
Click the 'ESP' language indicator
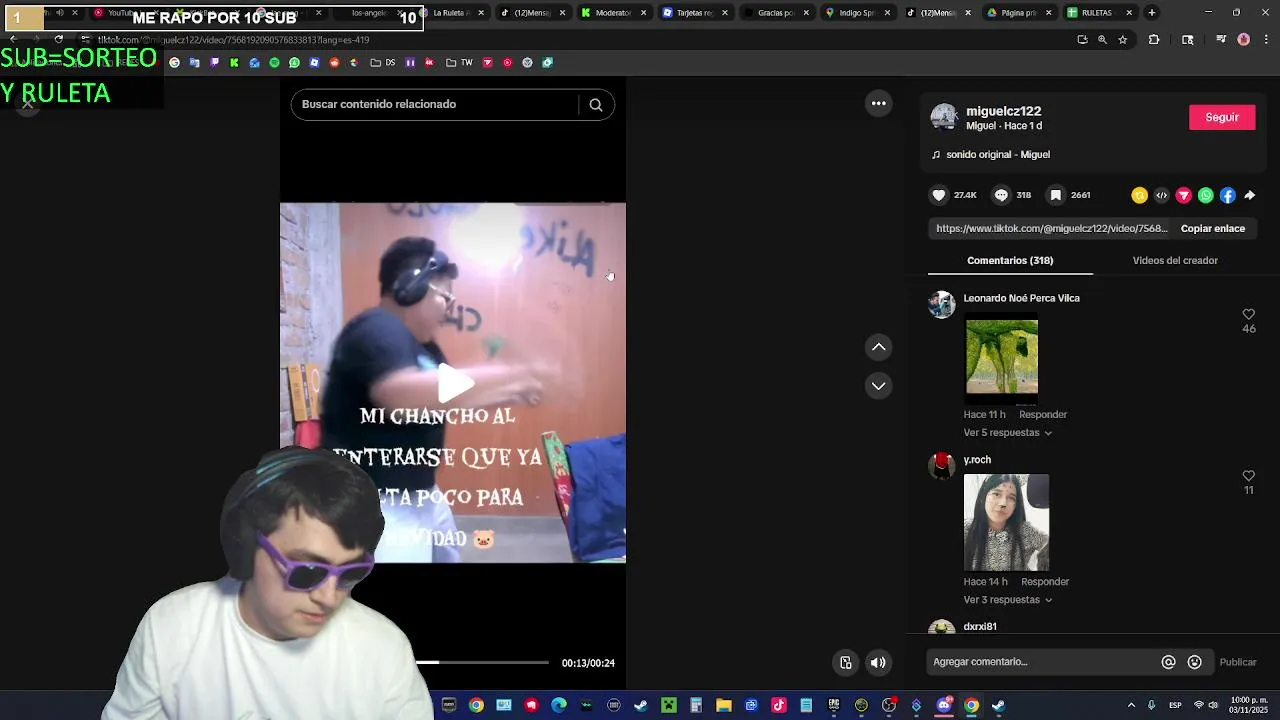(x=1175, y=705)
